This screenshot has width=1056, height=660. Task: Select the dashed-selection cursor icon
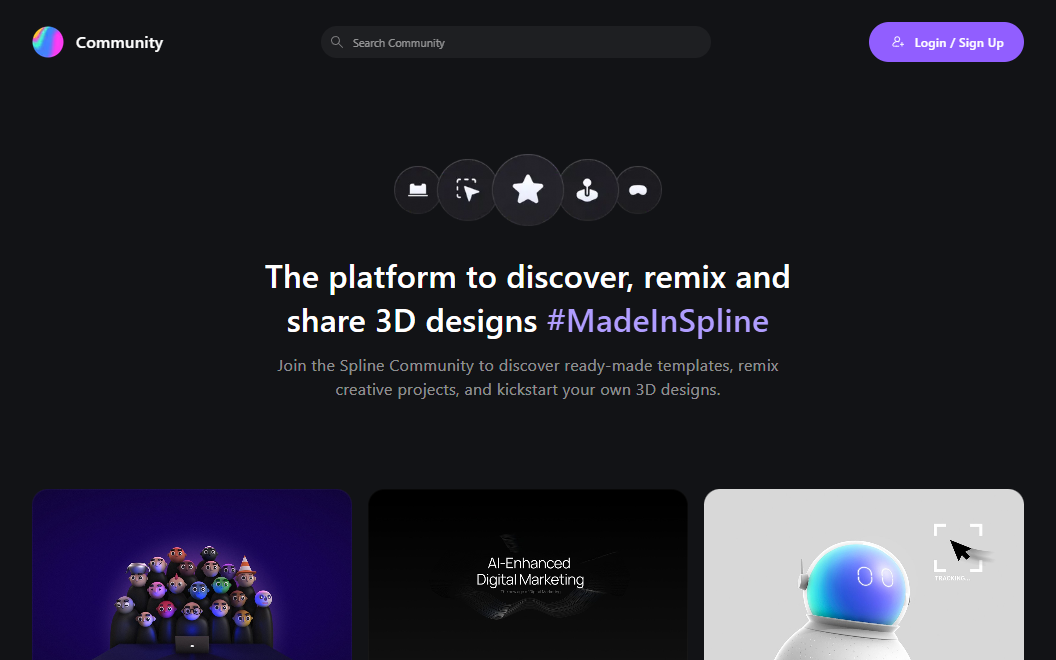467,190
